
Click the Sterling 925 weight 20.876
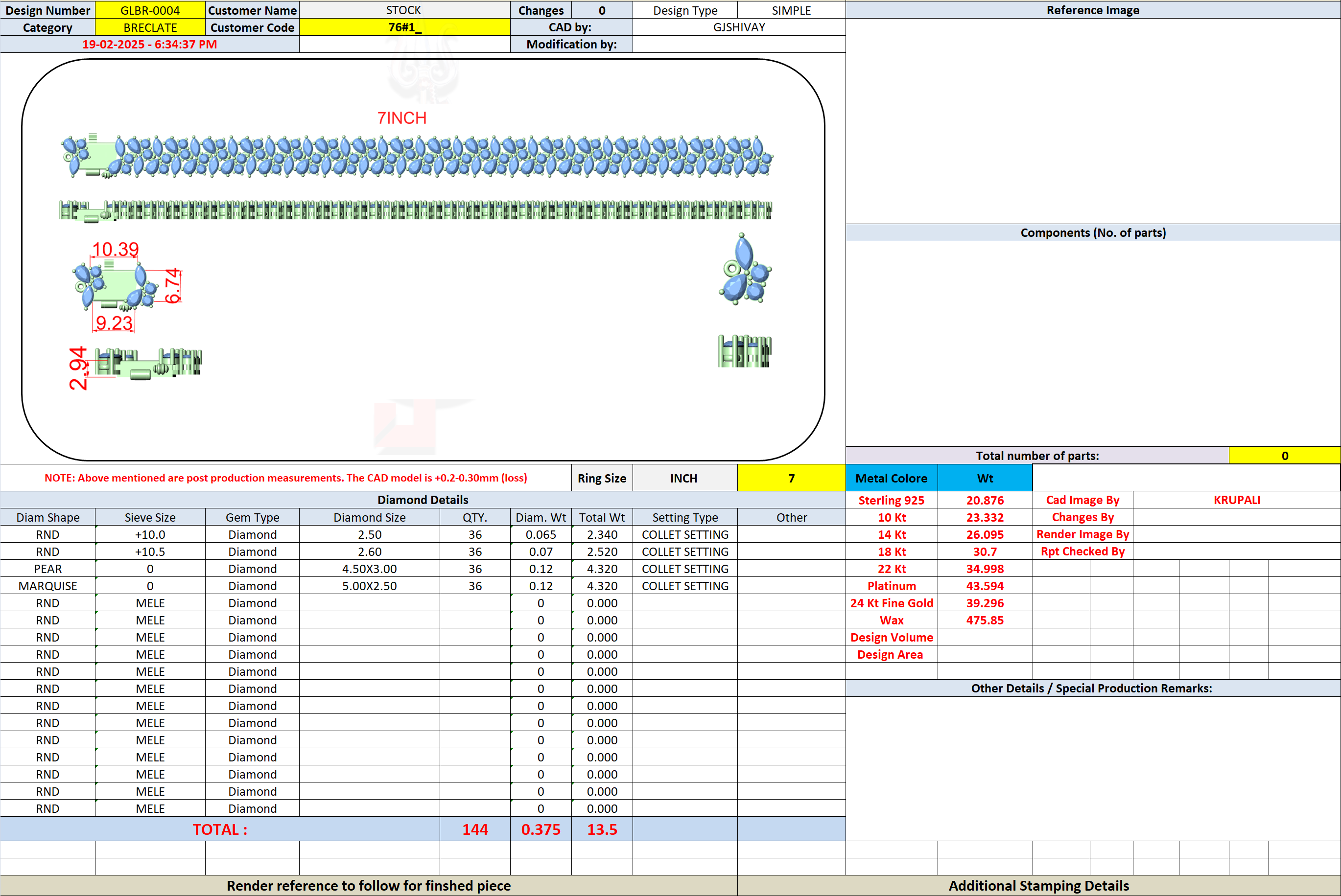985,500
